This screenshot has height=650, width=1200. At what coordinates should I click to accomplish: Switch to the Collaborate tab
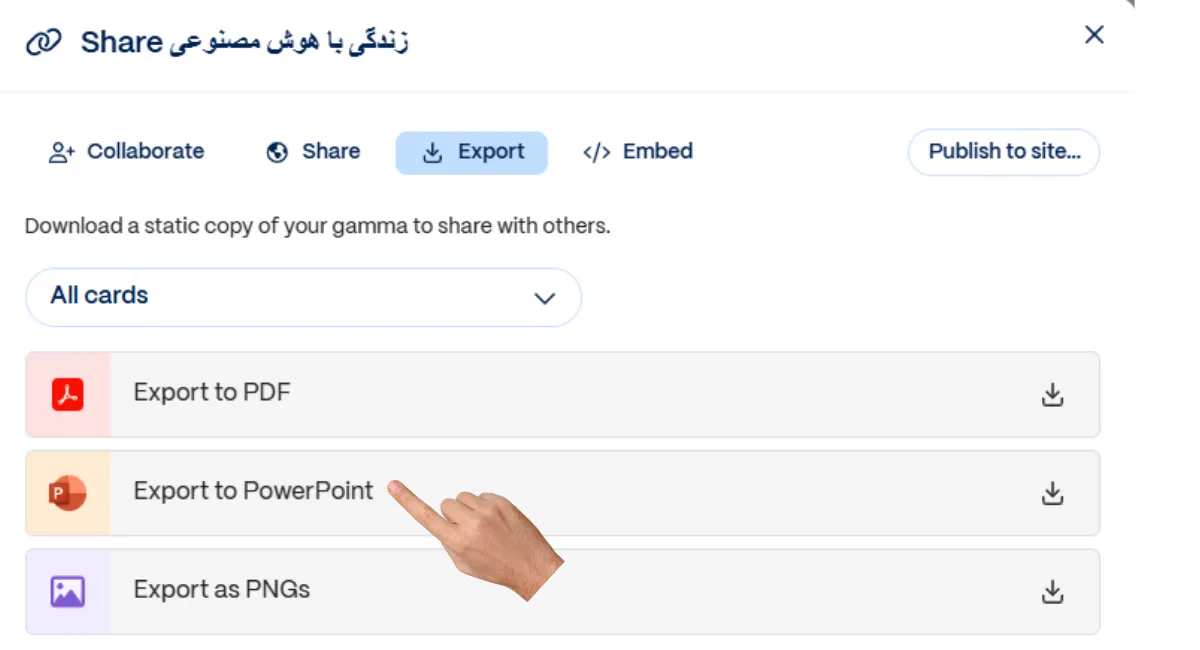[x=126, y=152]
